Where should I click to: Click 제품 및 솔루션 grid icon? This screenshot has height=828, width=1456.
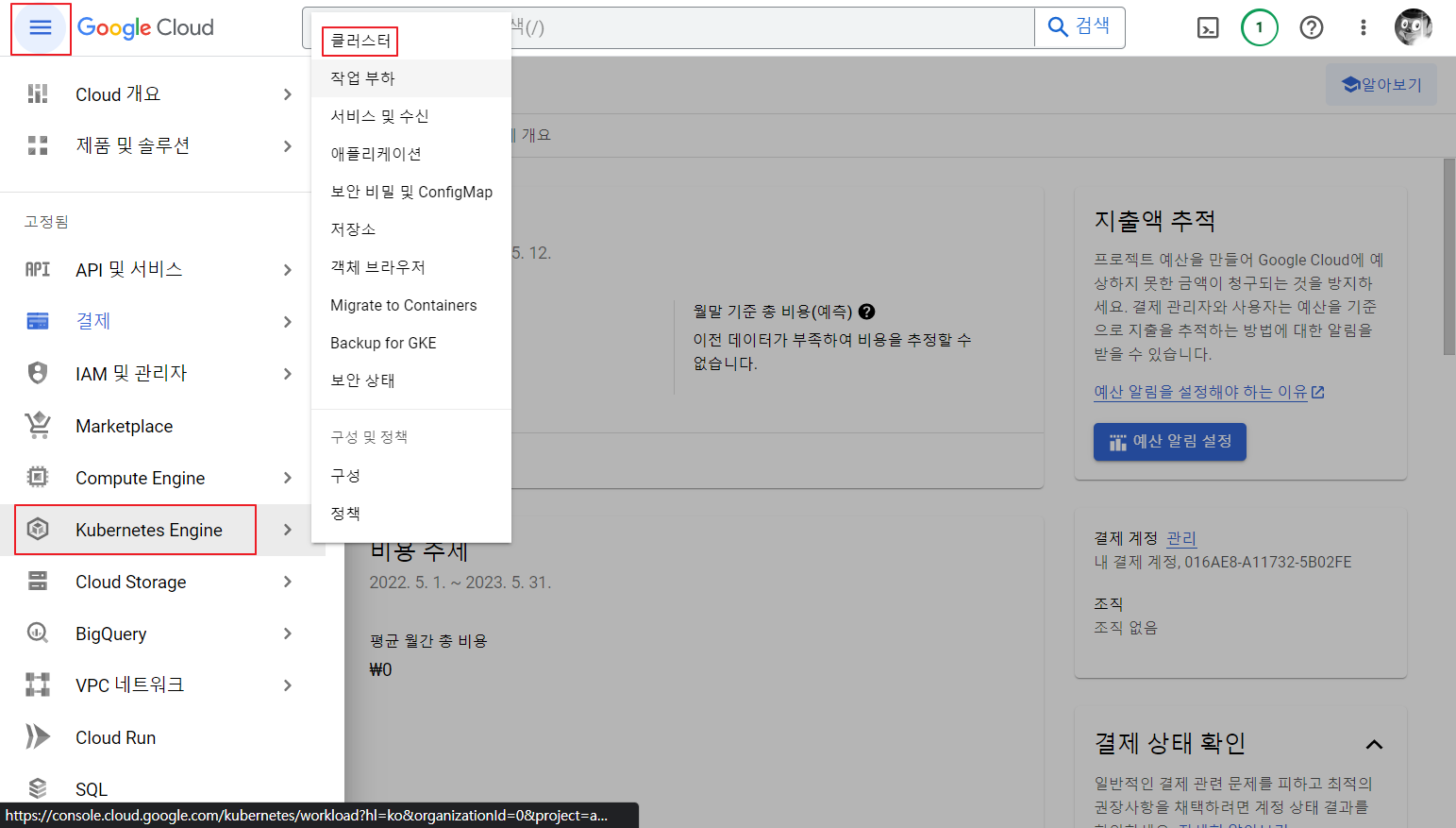click(38, 145)
